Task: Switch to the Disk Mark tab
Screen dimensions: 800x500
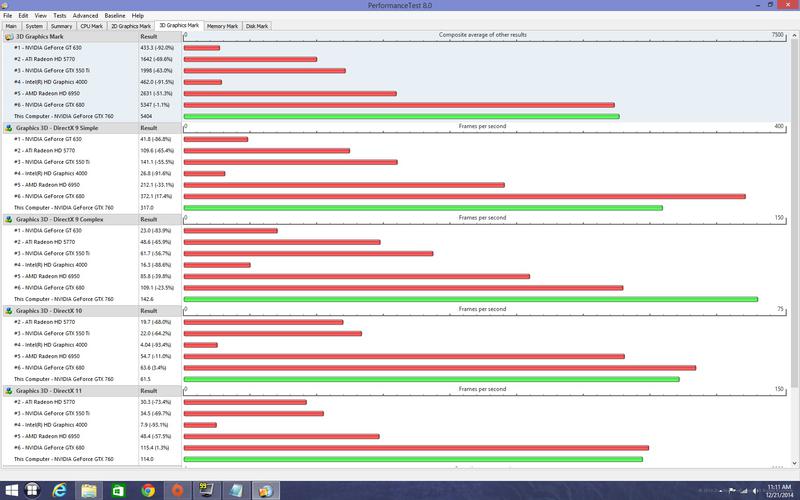Action: click(257, 26)
